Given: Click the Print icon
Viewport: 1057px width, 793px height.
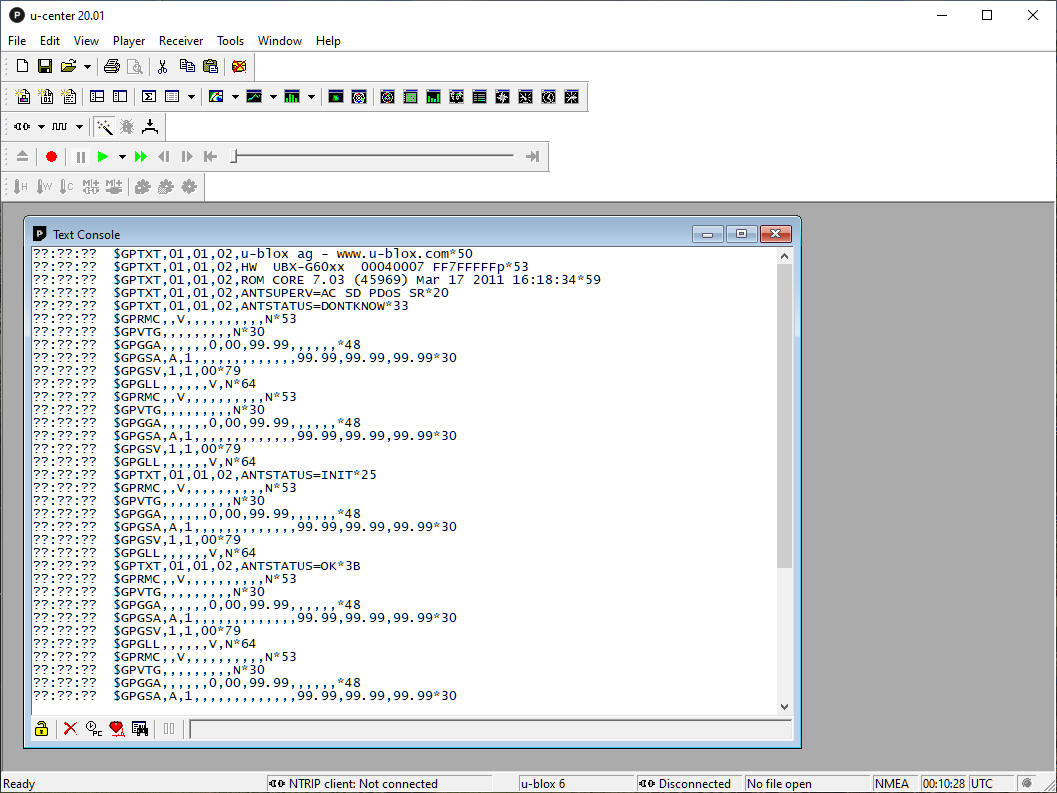Looking at the screenshot, I should (x=112, y=66).
